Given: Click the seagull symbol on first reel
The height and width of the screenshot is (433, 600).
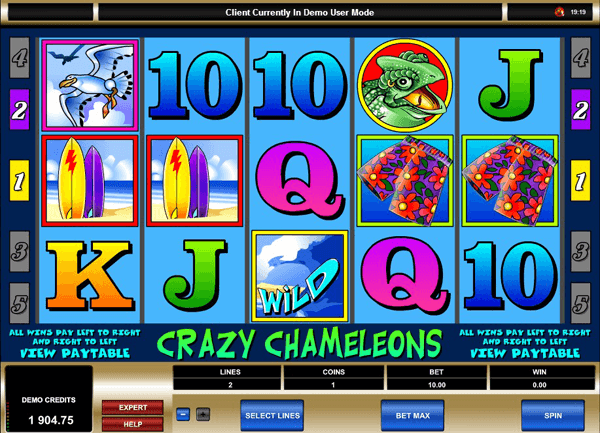Looking at the screenshot, I should point(90,85).
